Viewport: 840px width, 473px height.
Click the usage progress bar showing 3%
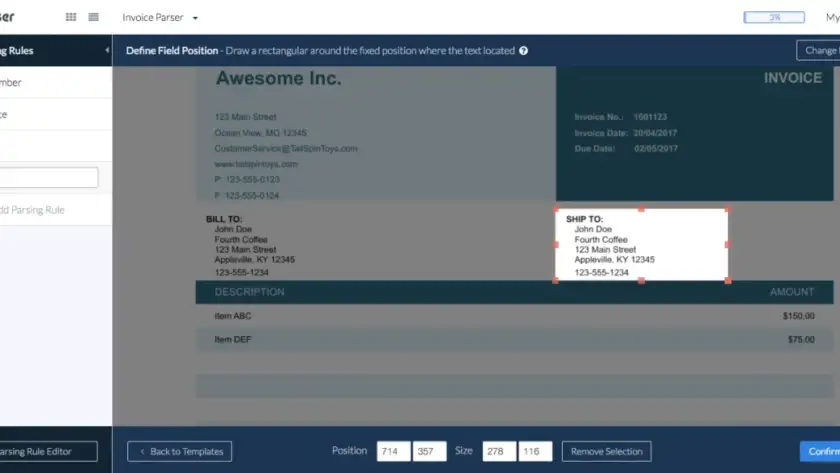[774, 17]
